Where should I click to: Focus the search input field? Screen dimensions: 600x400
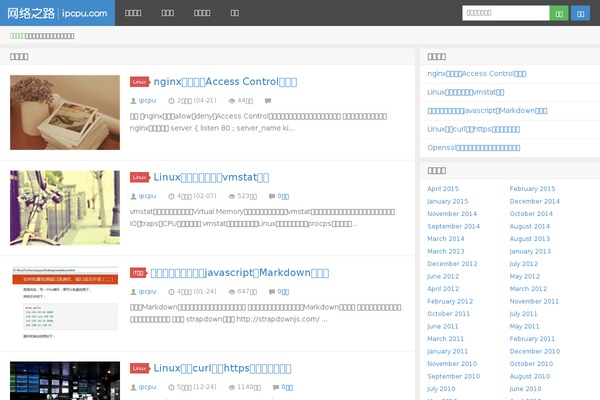pos(506,13)
